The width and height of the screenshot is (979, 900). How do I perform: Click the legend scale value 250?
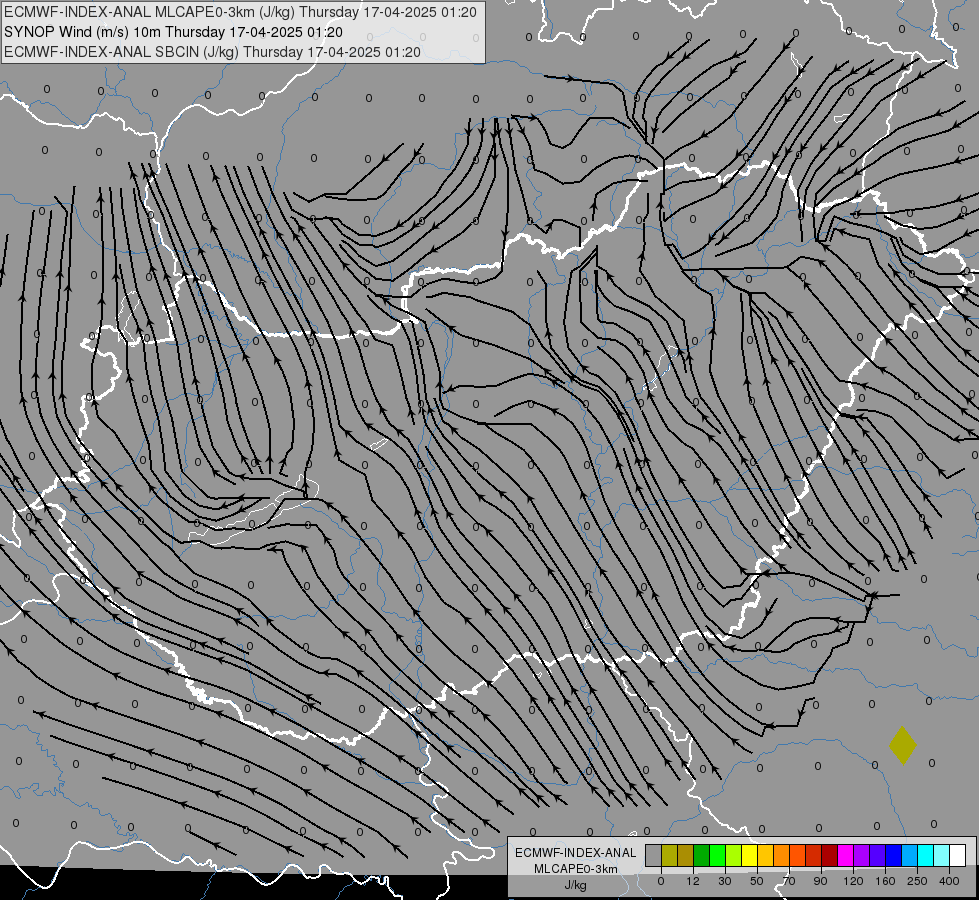917,881
